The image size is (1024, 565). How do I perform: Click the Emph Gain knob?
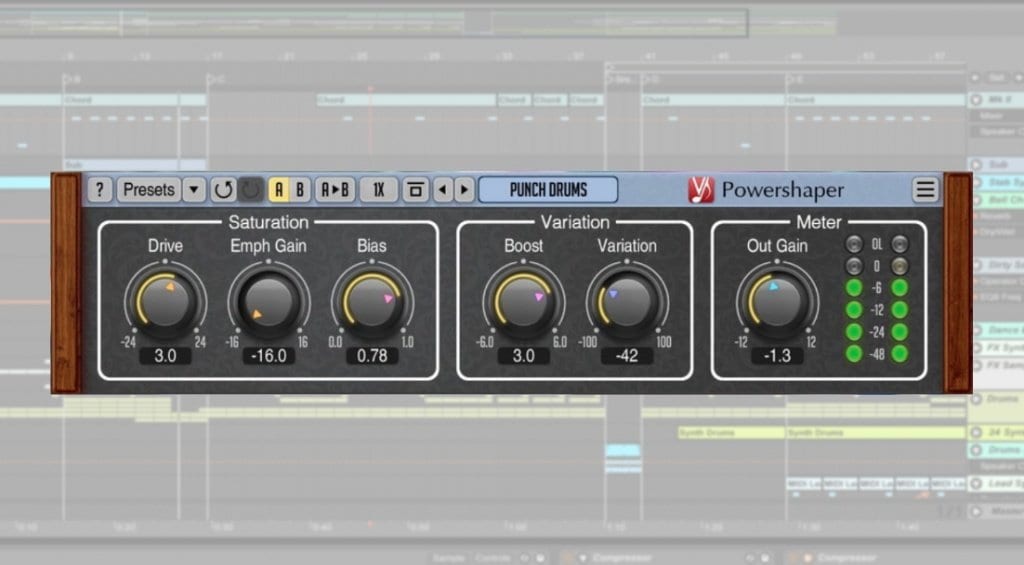point(268,302)
